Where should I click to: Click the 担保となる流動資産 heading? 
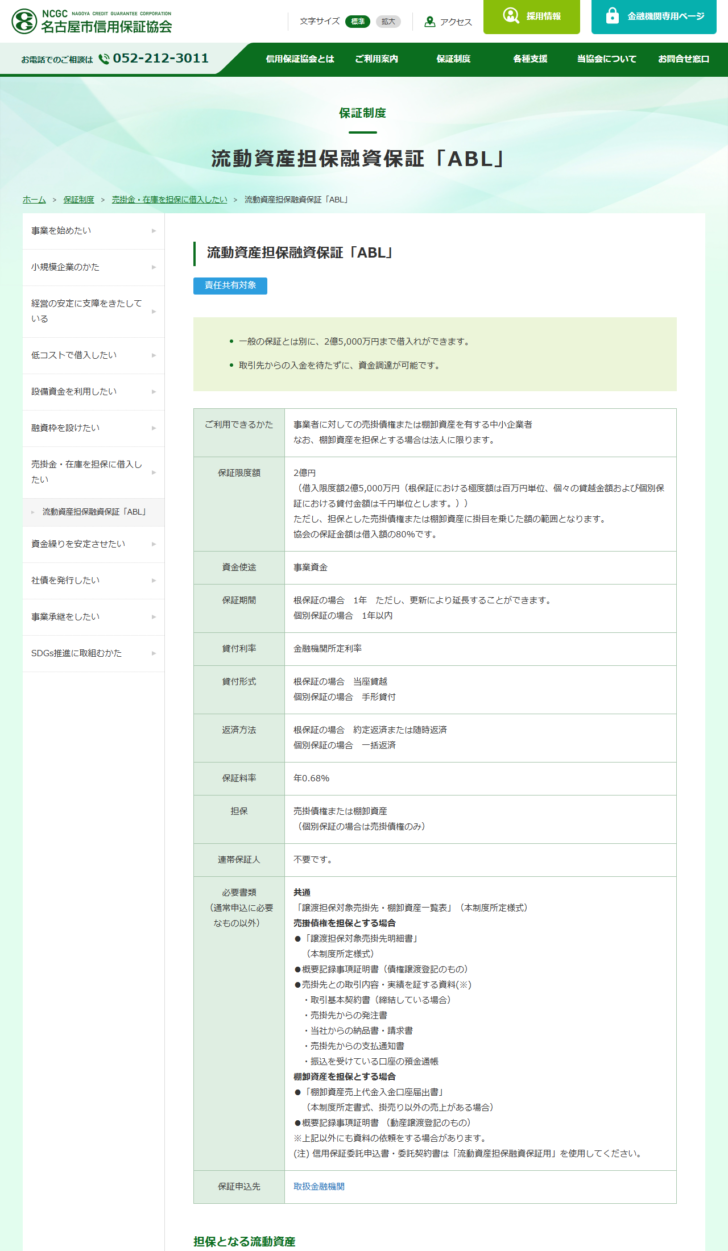pos(244,1241)
